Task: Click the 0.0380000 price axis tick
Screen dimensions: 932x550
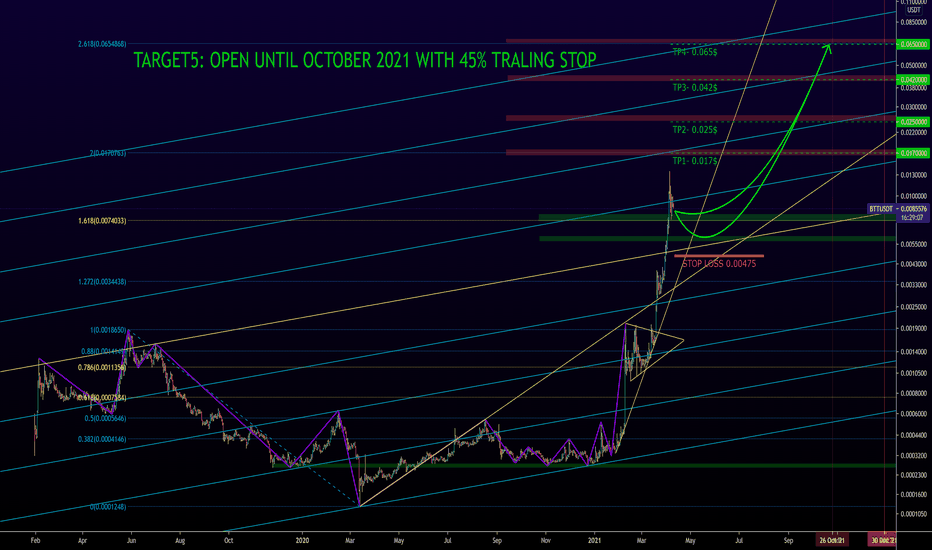Action: click(x=914, y=88)
